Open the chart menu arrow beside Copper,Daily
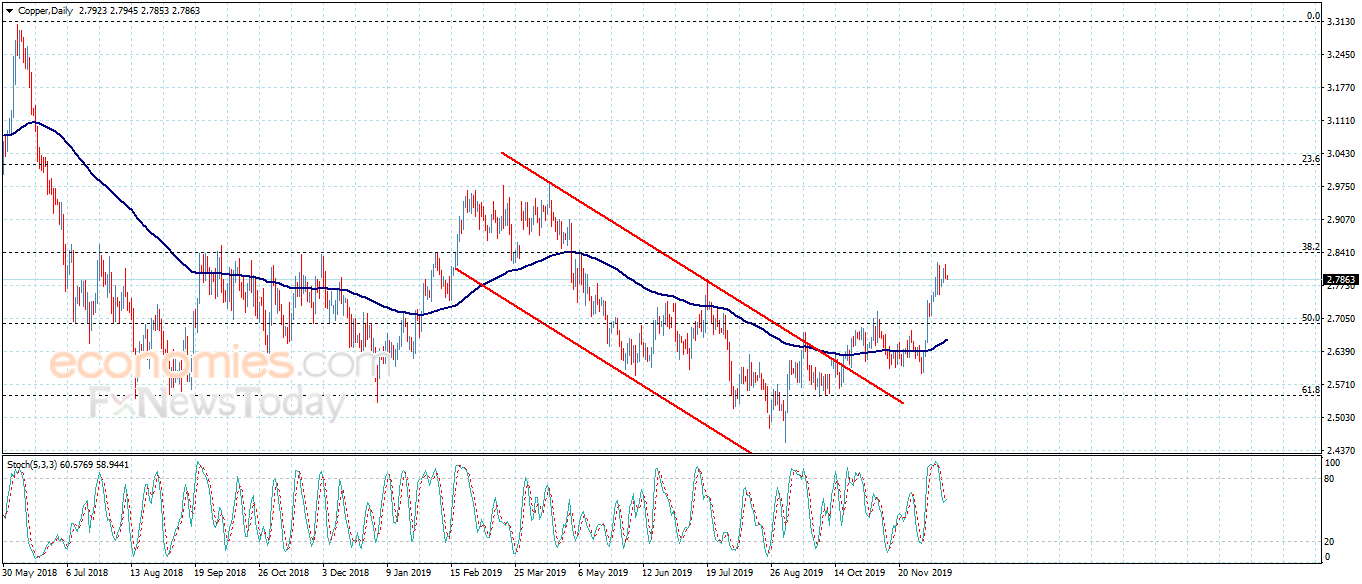The height and width of the screenshot is (584, 1362). click(9, 9)
